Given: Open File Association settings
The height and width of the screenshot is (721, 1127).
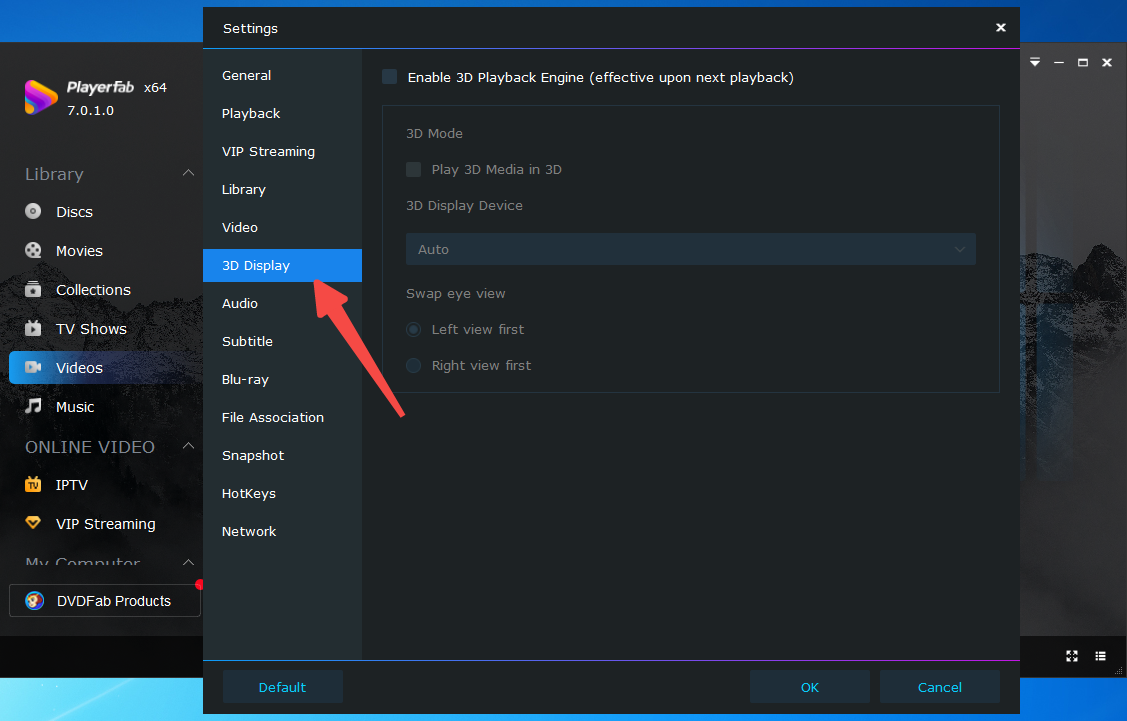Looking at the screenshot, I should 282,418.
